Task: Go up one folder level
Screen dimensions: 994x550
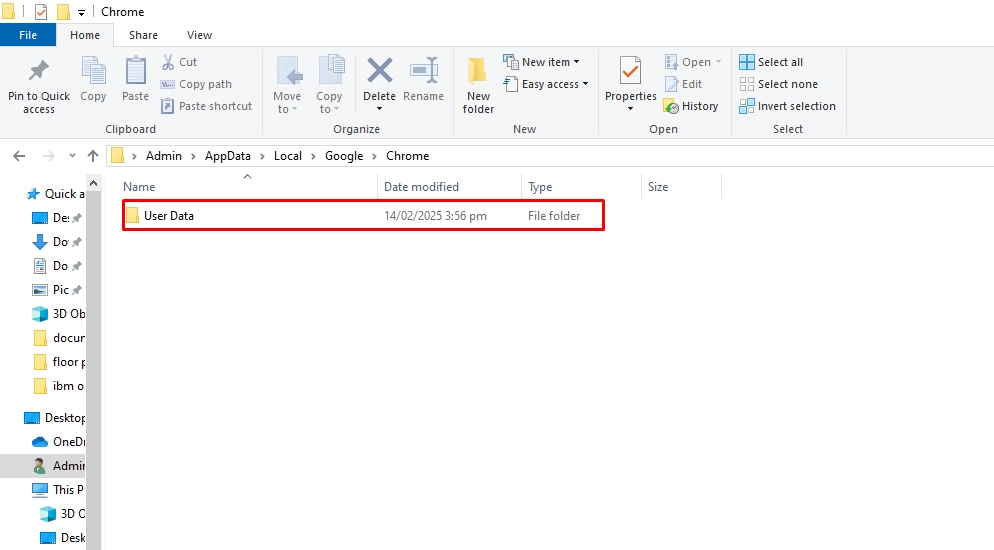Action: [93, 156]
